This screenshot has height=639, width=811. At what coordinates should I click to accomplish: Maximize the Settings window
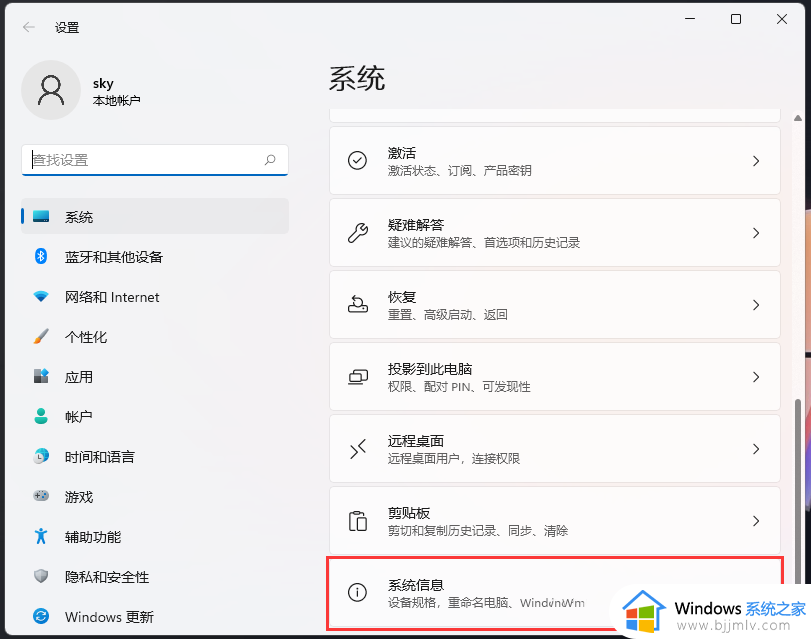(x=735, y=19)
